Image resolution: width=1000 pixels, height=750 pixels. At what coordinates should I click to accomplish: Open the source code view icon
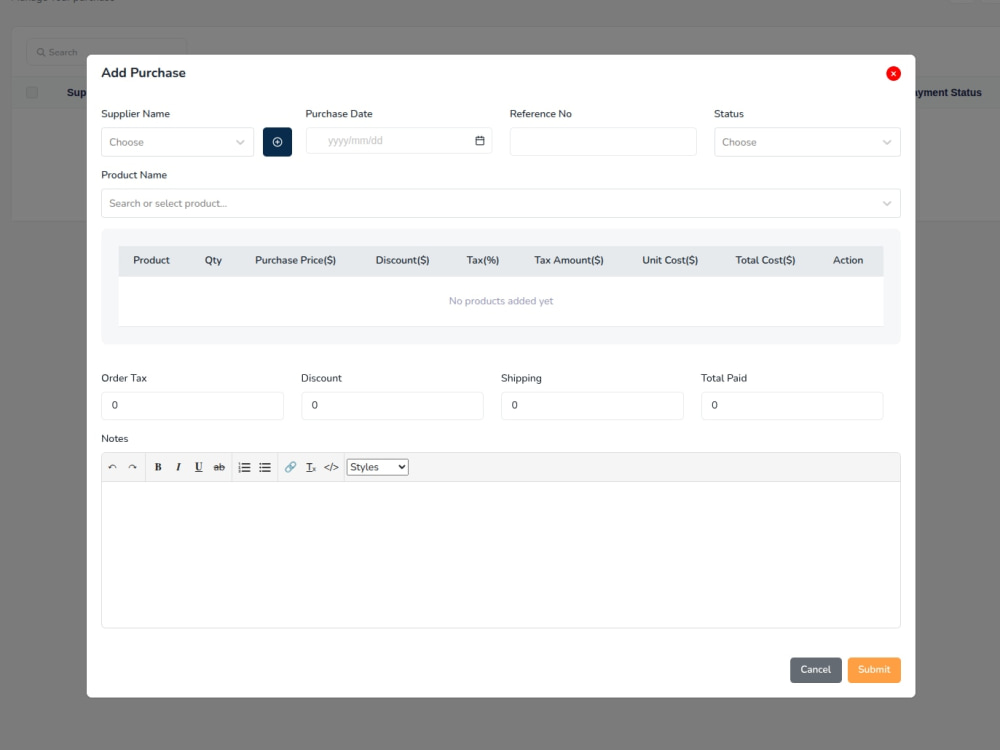[331, 467]
